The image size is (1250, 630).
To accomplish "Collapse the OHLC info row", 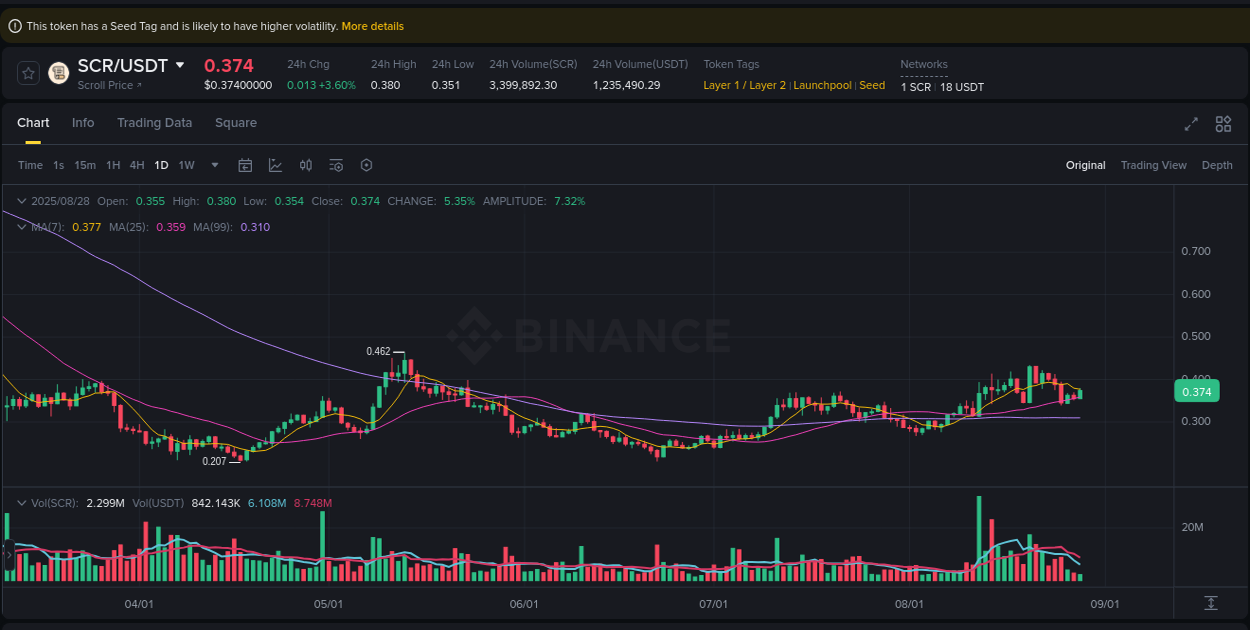I will coord(20,201).
